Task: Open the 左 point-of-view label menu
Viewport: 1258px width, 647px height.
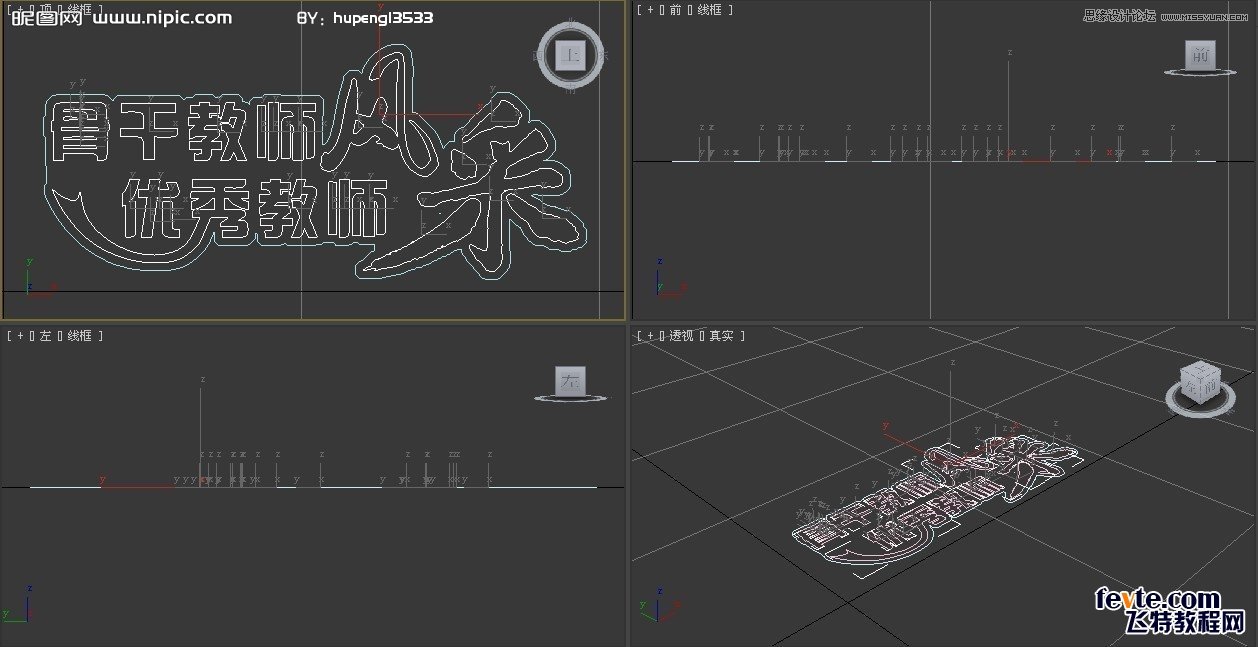Action: [46, 336]
